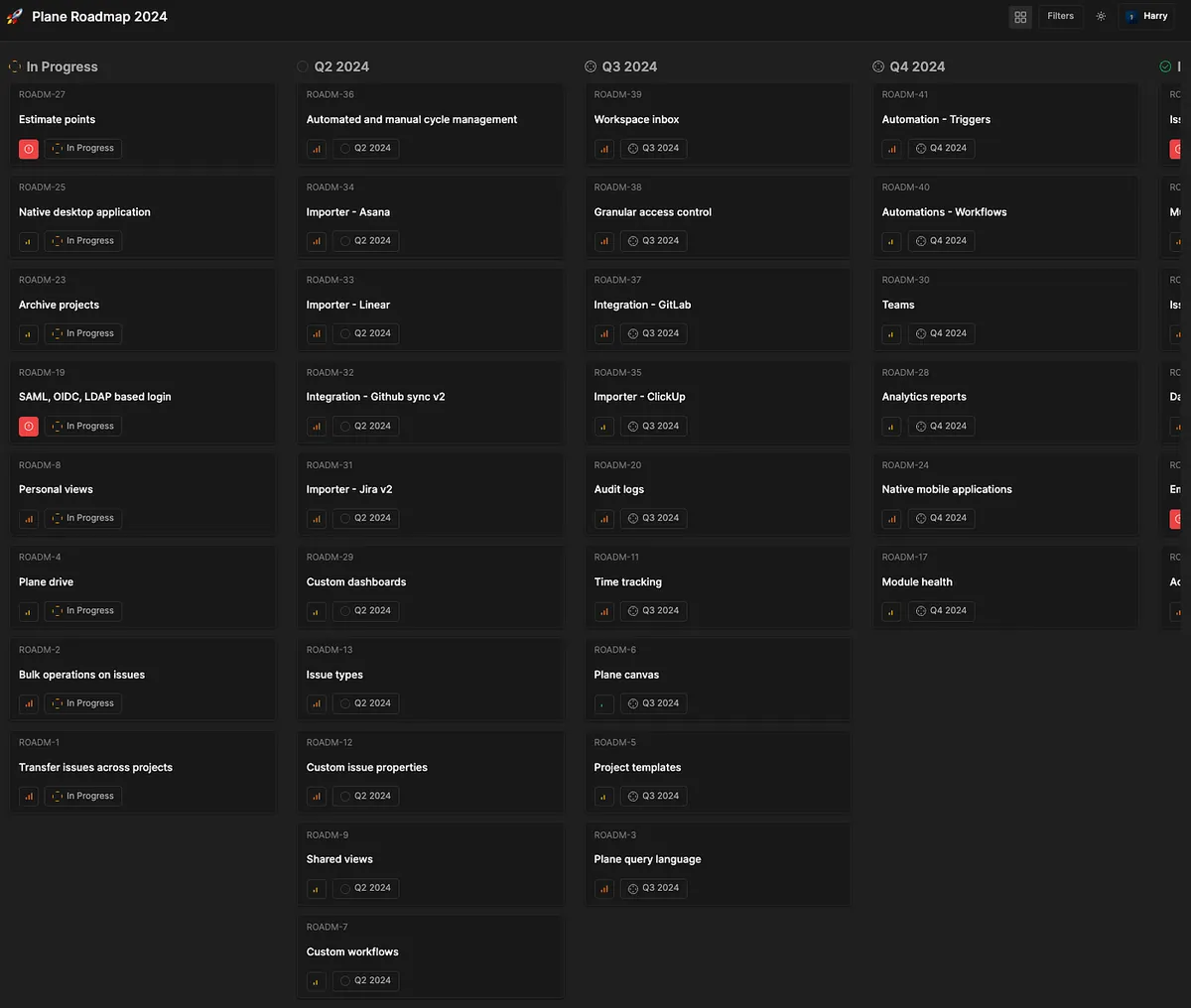Open In Progress state dropdown on Archive projects
The width and height of the screenshot is (1191, 1008).
click(x=83, y=334)
